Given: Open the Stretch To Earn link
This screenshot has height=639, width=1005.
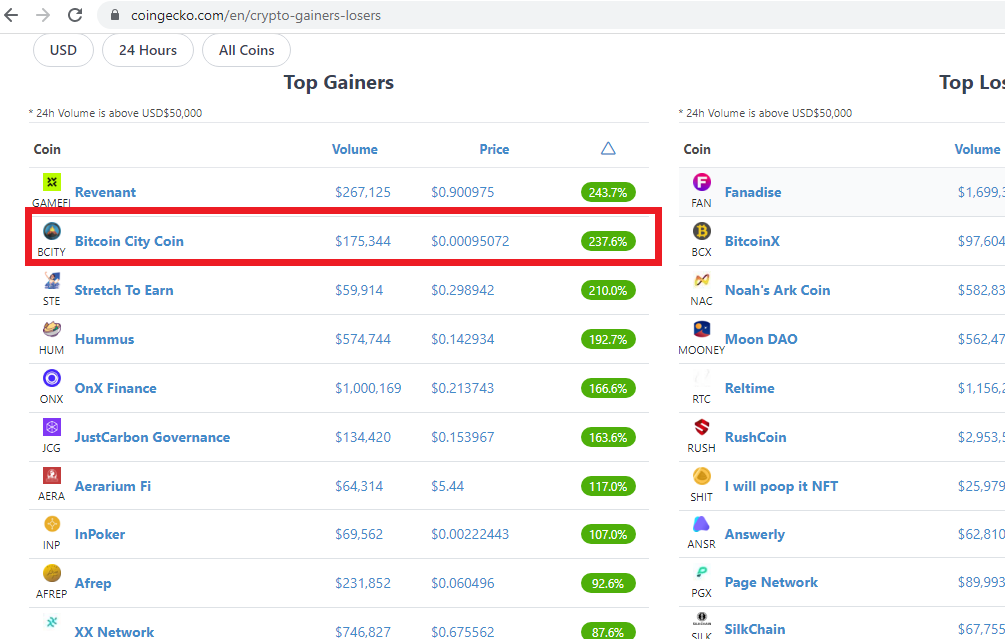Looking at the screenshot, I should point(124,290).
